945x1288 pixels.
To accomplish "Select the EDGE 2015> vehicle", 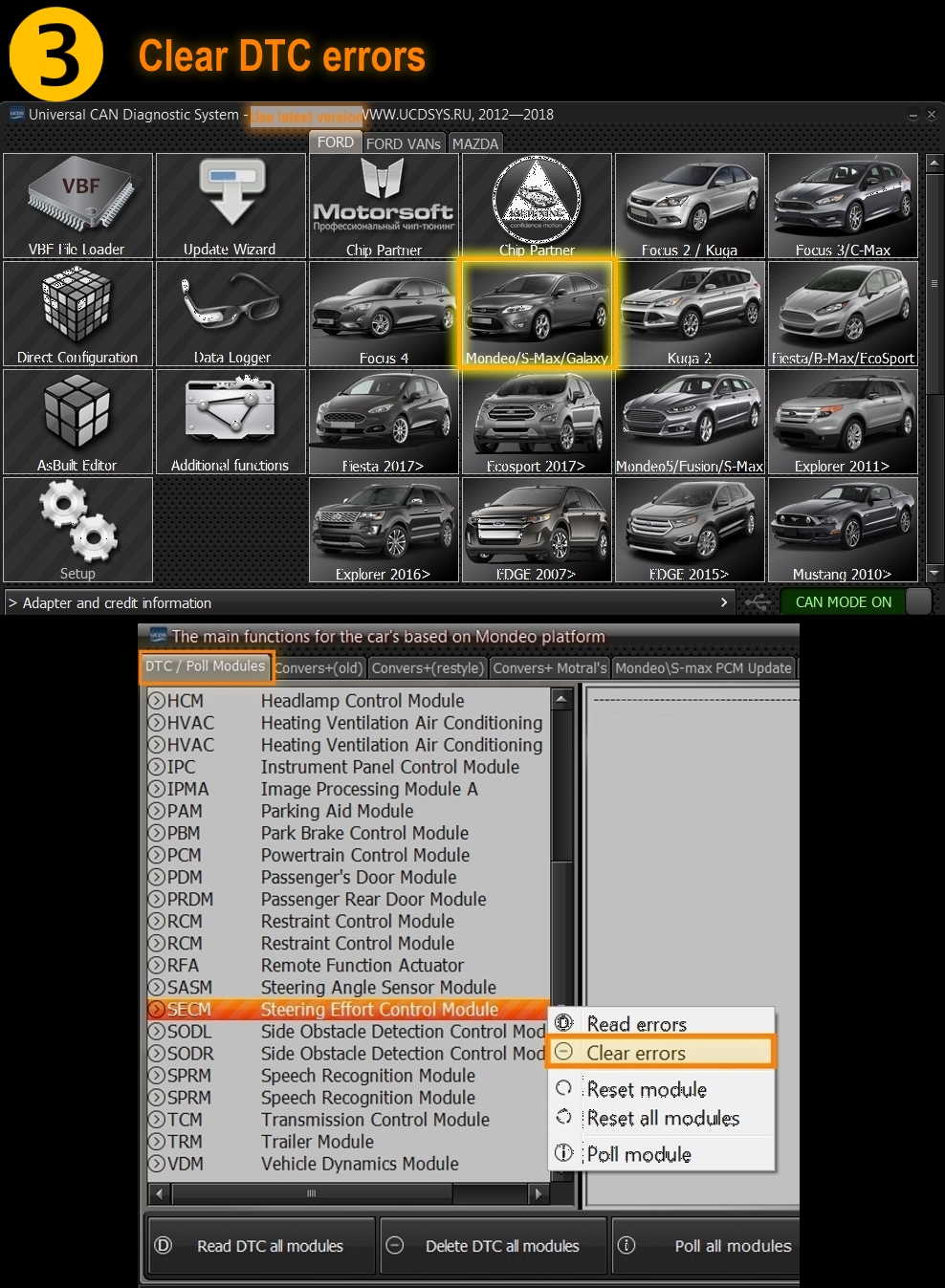I will [690, 530].
